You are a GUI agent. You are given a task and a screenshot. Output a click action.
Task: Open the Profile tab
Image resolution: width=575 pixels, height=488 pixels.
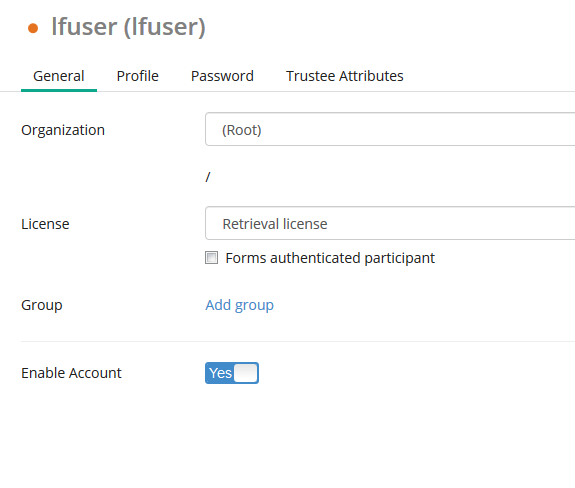click(138, 76)
